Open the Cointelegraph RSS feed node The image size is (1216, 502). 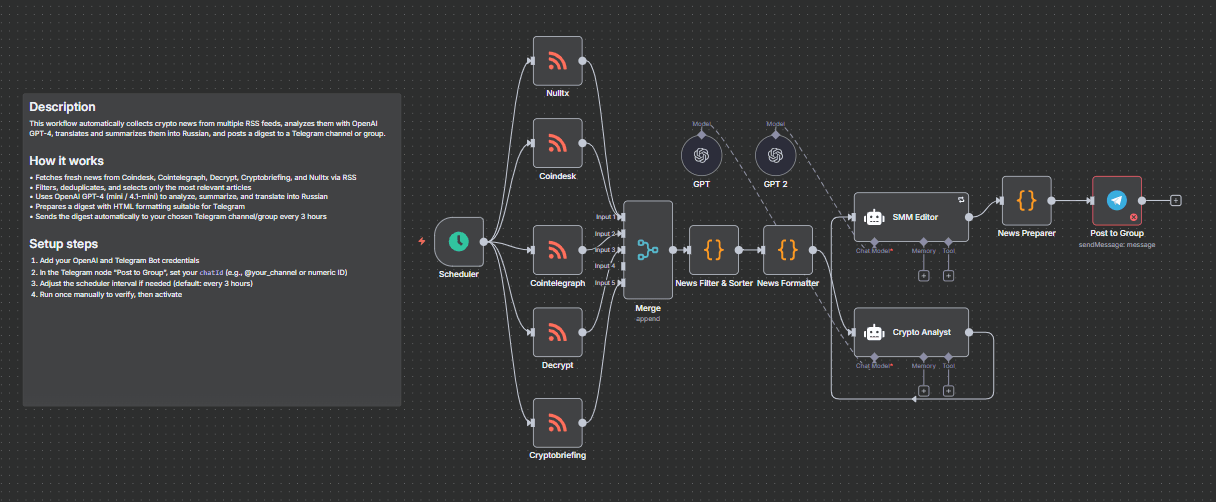tap(557, 250)
